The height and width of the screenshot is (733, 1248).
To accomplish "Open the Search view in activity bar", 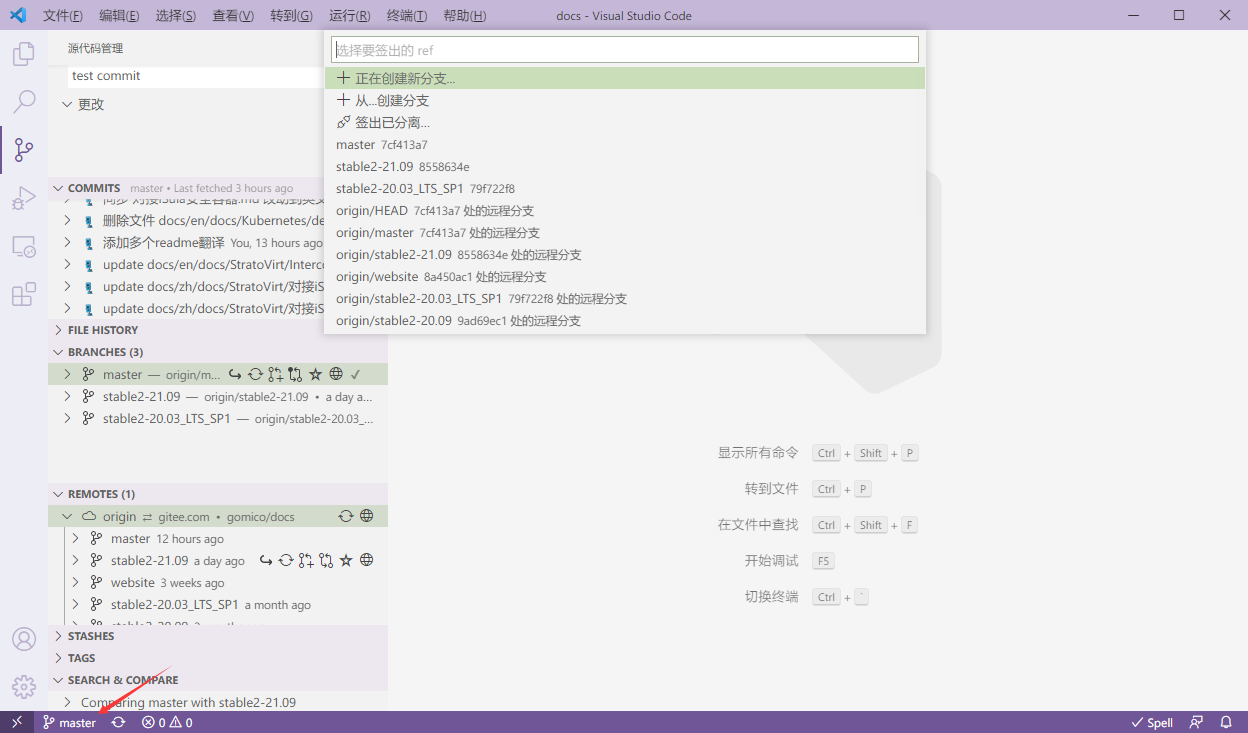I will point(23,102).
